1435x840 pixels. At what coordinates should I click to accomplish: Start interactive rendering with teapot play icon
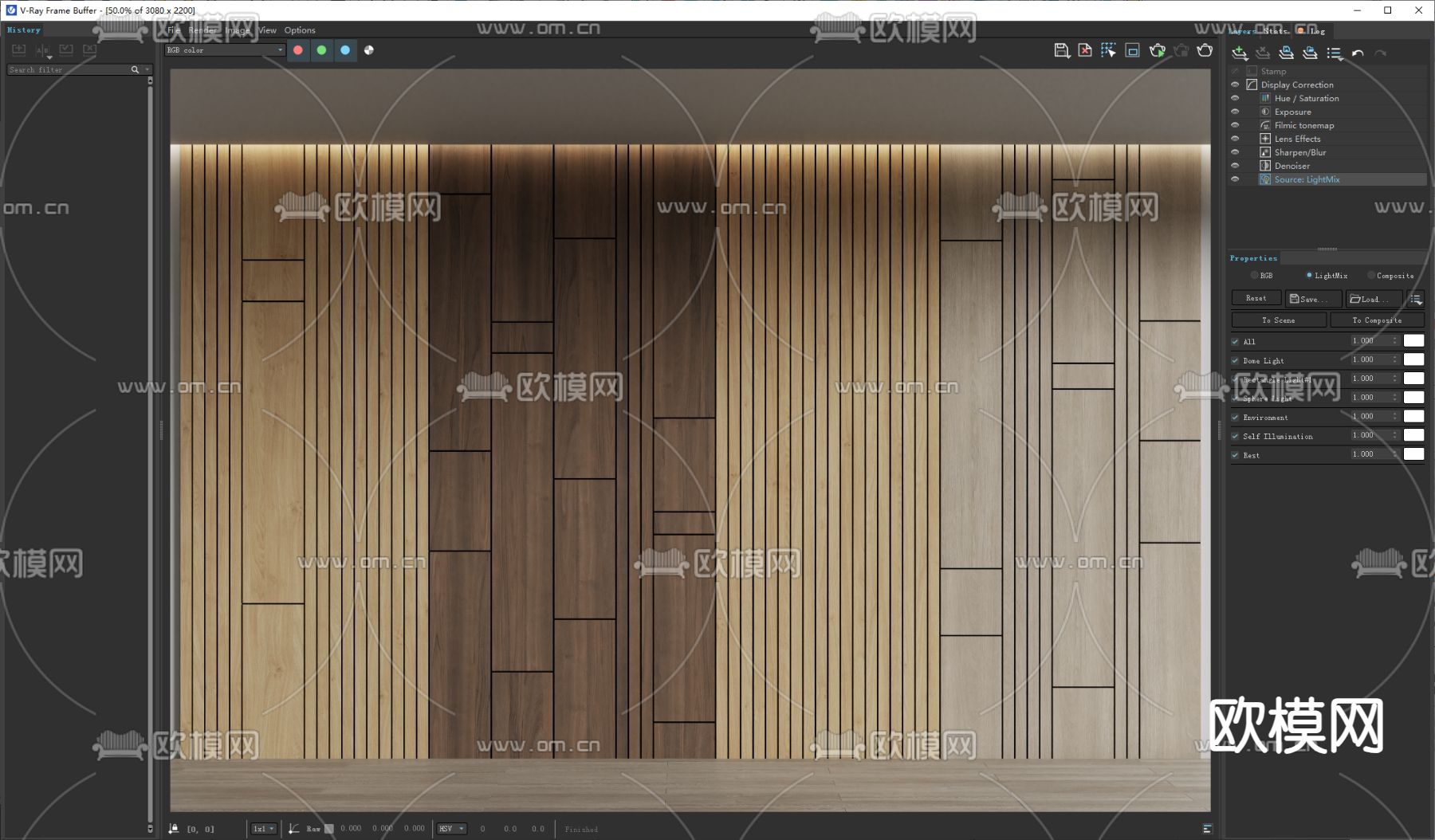[x=1157, y=50]
